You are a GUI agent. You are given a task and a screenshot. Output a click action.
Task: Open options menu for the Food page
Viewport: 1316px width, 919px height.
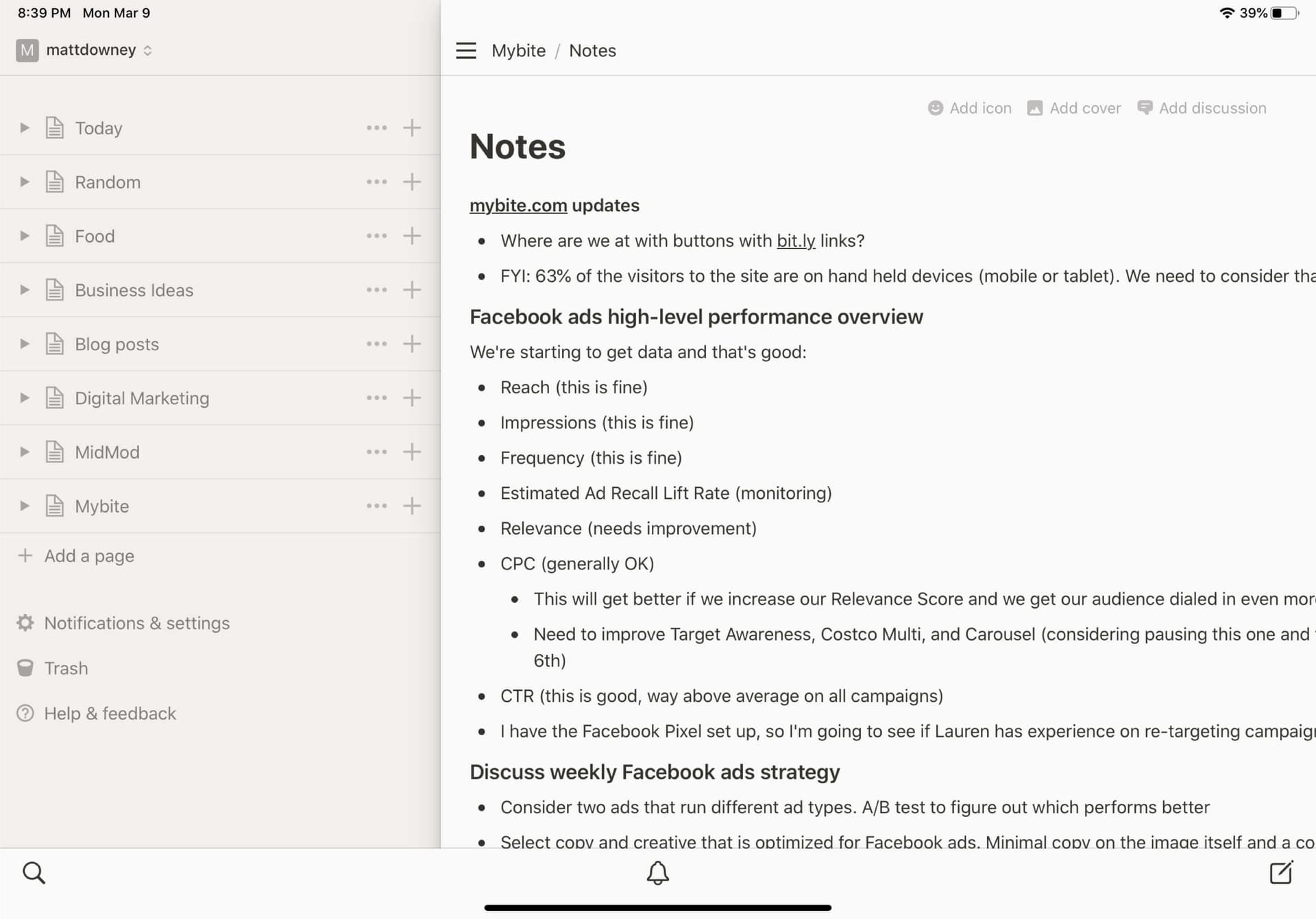(376, 235)
